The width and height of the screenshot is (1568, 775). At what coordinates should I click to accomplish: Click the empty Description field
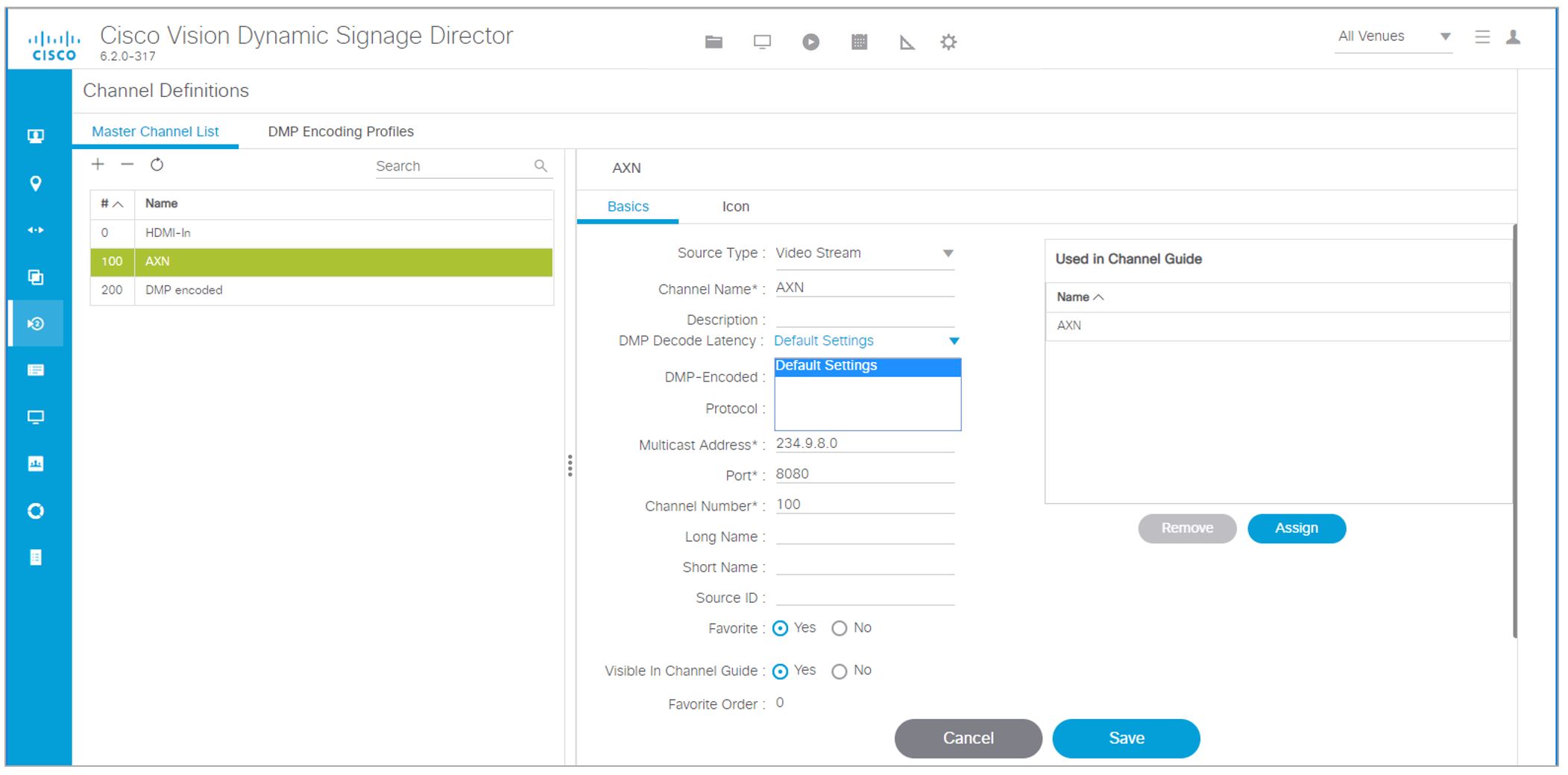tap(865, 318)
